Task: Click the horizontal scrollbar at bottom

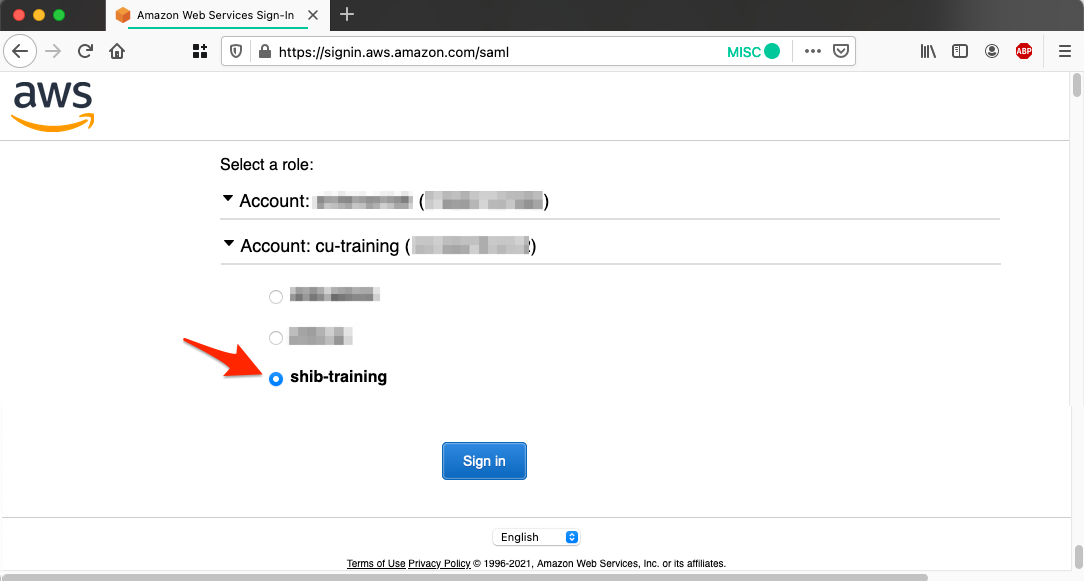Action: click(463, 577)
